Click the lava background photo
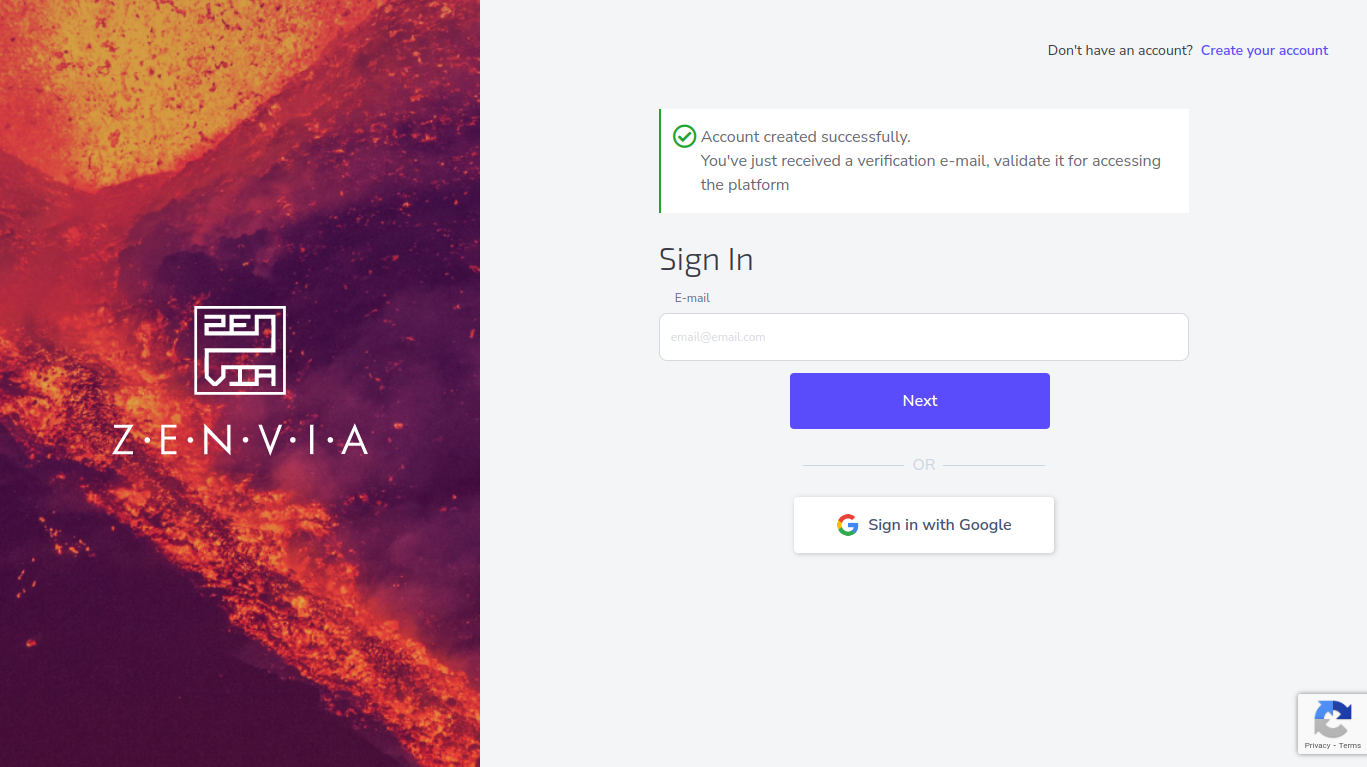This screenshot has height=767, width=1367. (240, 620)
